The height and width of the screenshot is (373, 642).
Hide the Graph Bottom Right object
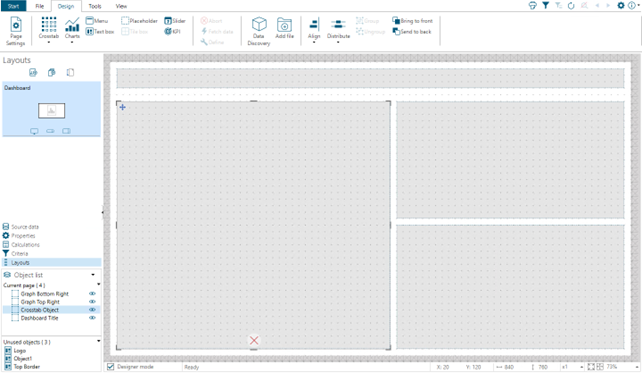click(x=92, y=294)
